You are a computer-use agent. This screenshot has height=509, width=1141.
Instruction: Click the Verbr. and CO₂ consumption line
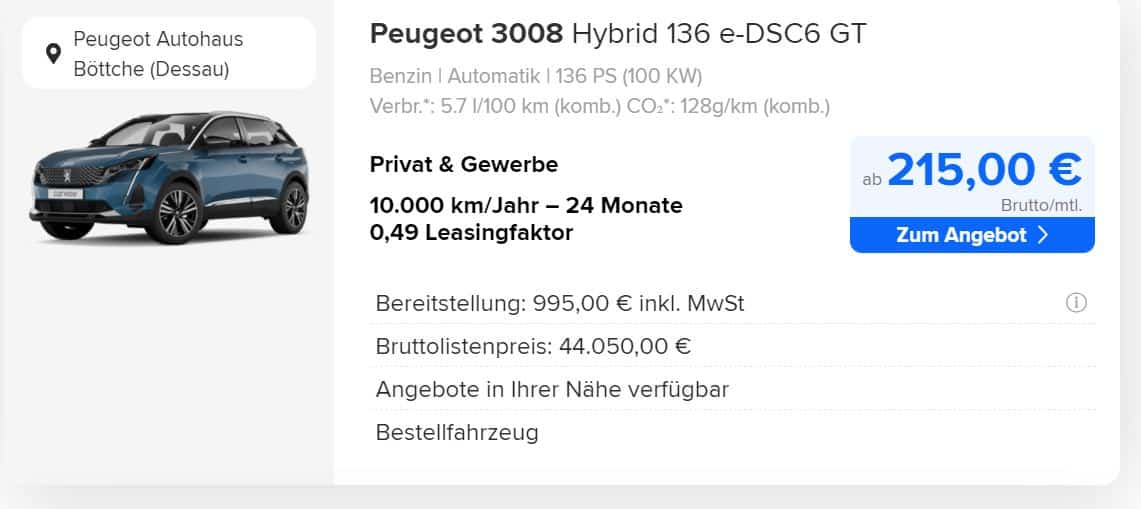pyautogui.click(x=600, y=106)
